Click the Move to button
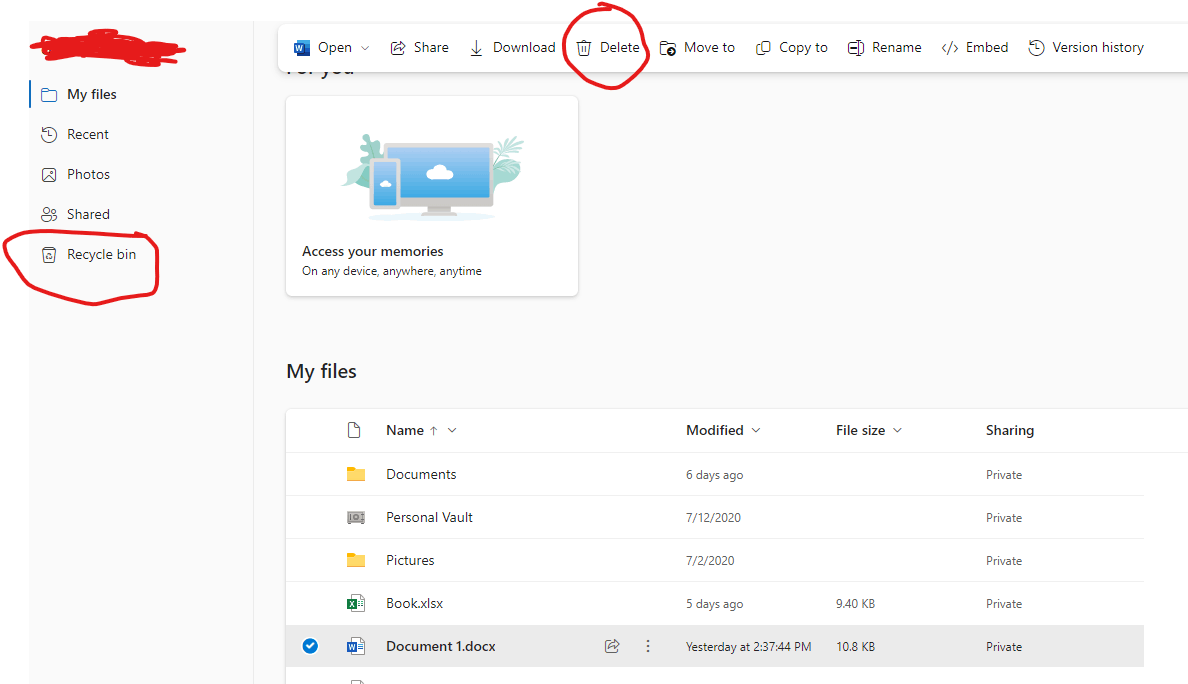The image size is (1188, 684). click(697, 48)
